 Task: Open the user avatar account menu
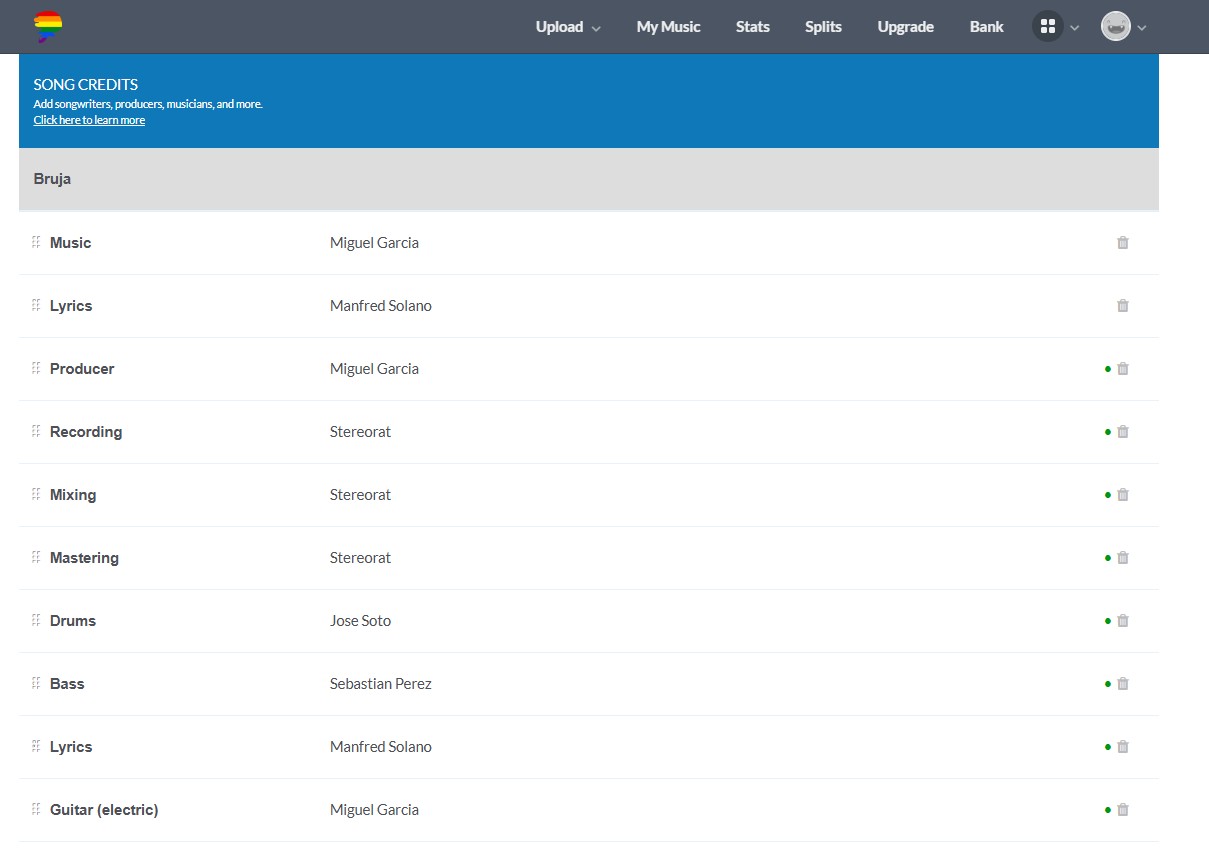(1124, 27)
